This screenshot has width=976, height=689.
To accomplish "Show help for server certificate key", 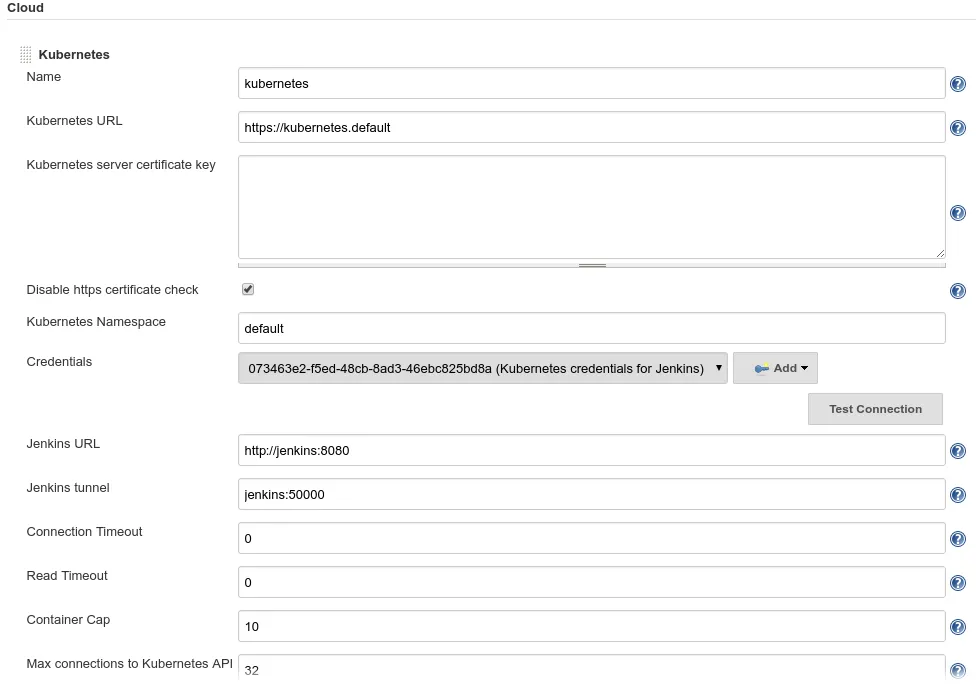I will coord(957,213).
